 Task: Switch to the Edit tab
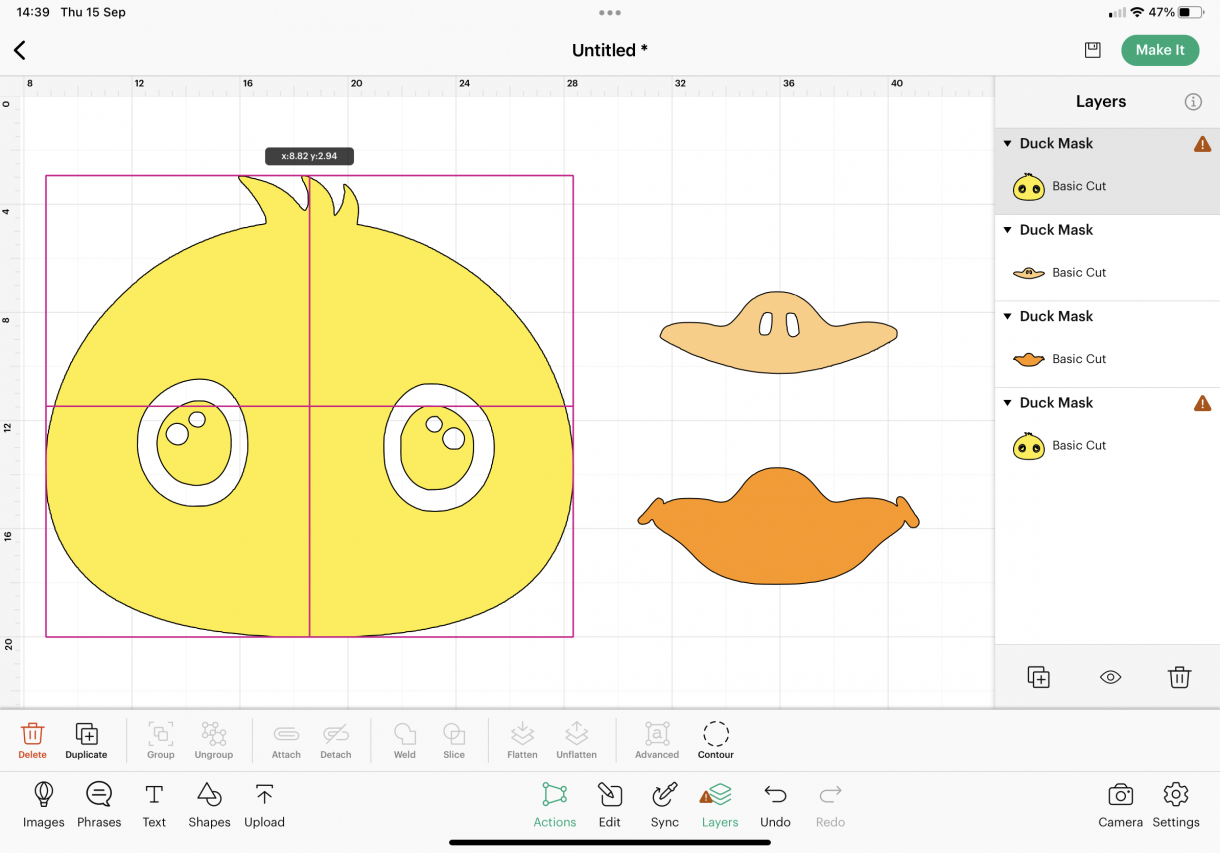coord(610,805)
